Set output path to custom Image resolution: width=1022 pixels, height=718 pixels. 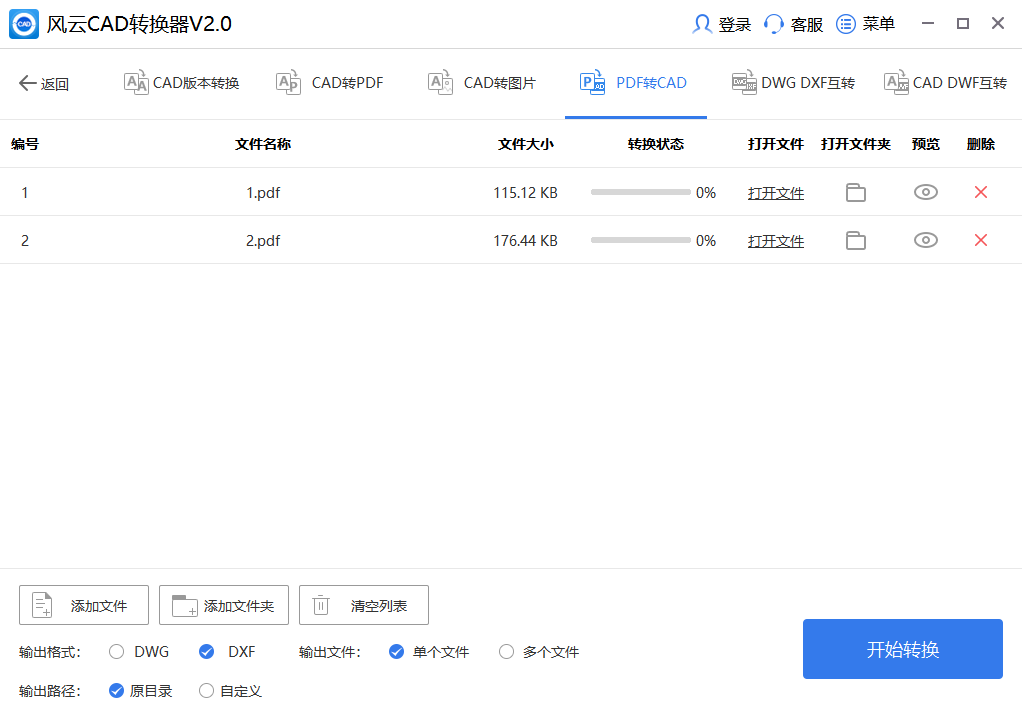tap(207, 690)
